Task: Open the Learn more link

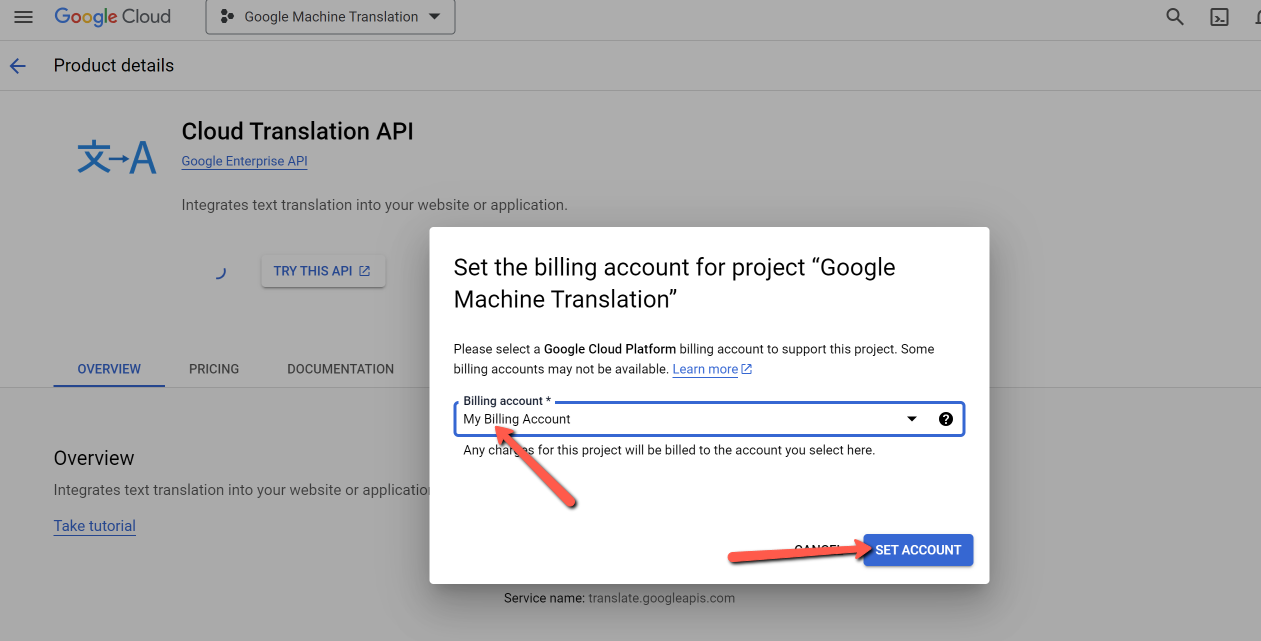Action: [705, 370]
